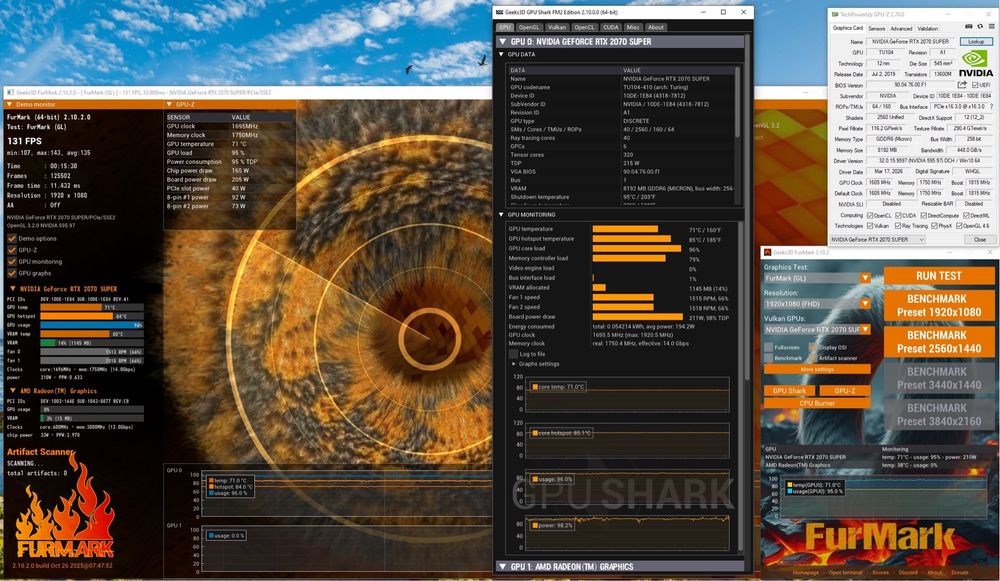Toggle GPU graphs checkbox in FurMark overlay

[x=12, y=273]
